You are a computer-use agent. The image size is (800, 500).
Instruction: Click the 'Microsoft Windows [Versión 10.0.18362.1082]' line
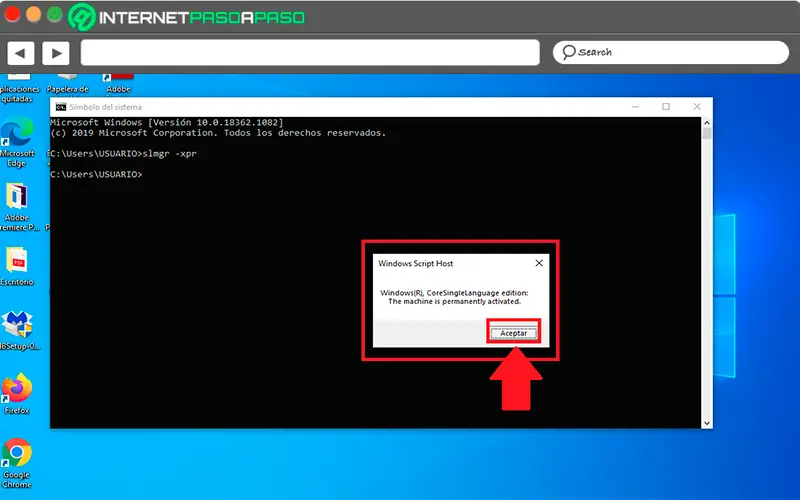[166, 122]
